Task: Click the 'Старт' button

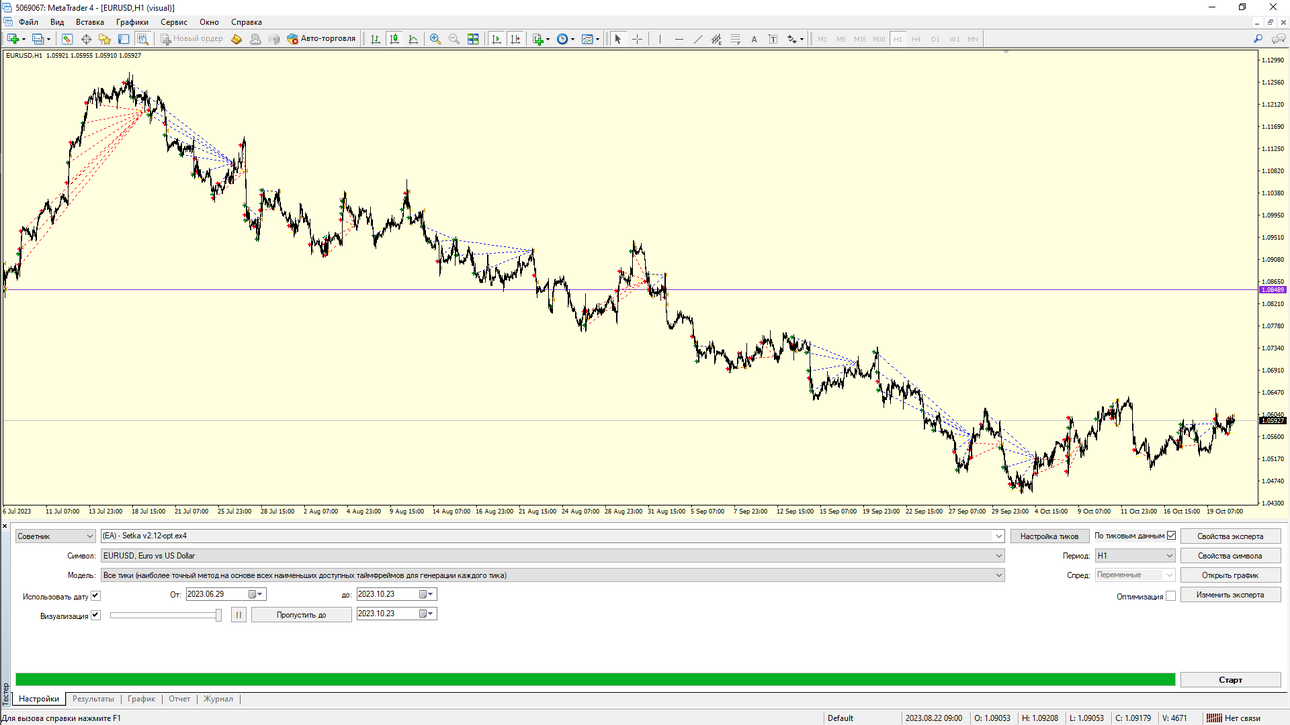Action: [1230, 680]
